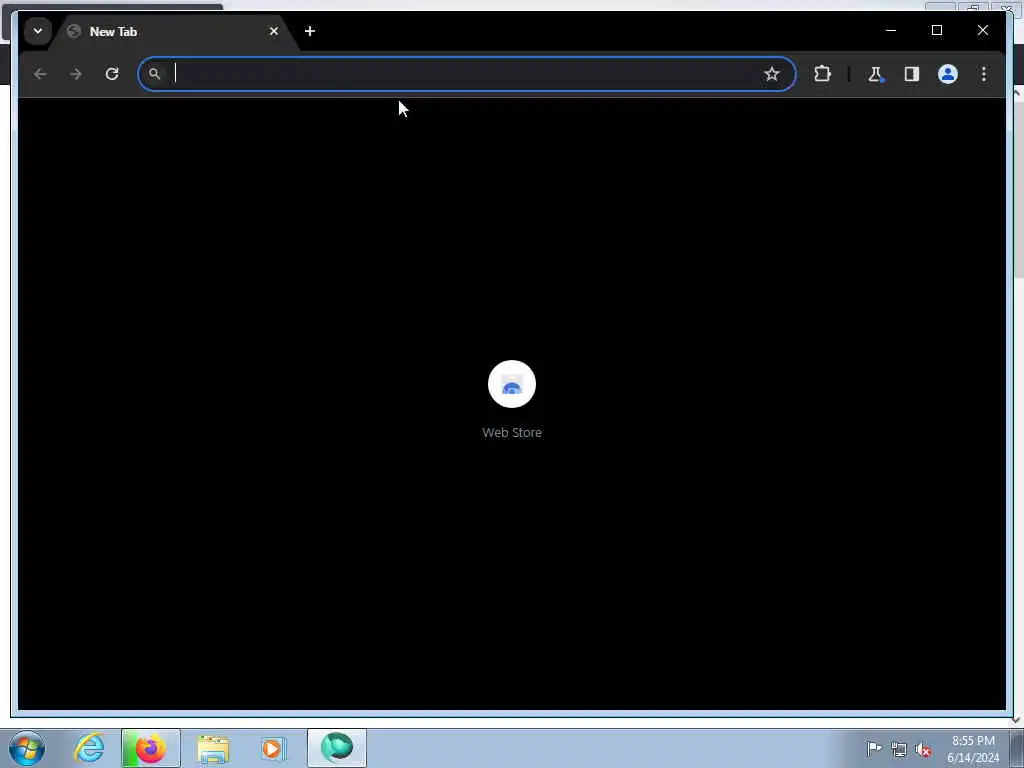Launch Internet Explorer from taskbar
This screenshot has width=1024, height=768.
pos(89,748)
